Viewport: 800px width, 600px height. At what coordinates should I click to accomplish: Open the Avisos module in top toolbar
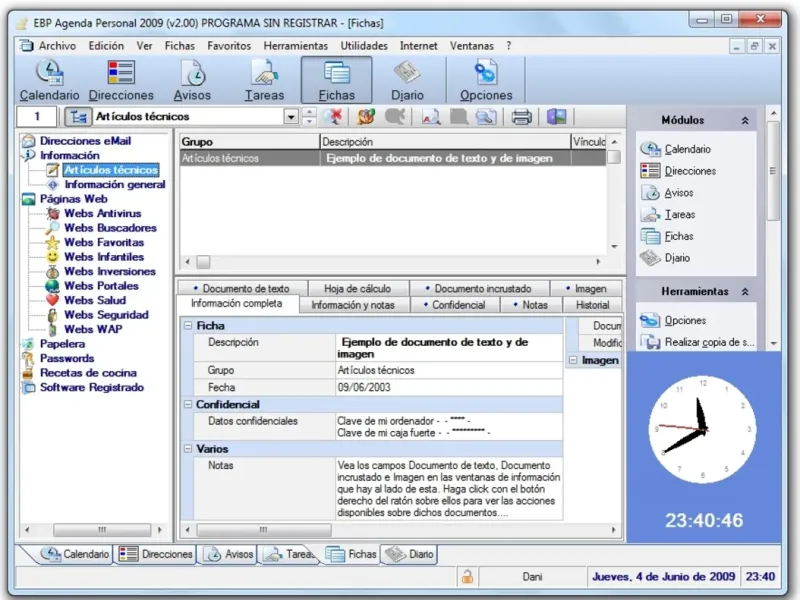tap(192, 80)
